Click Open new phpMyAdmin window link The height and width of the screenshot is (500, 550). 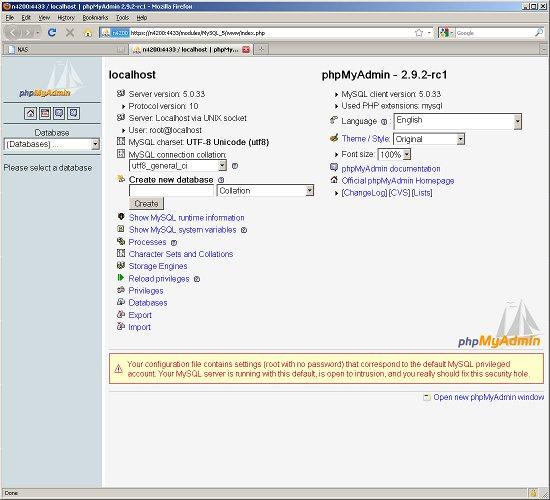pyautogui.click(x=489, y=397)
